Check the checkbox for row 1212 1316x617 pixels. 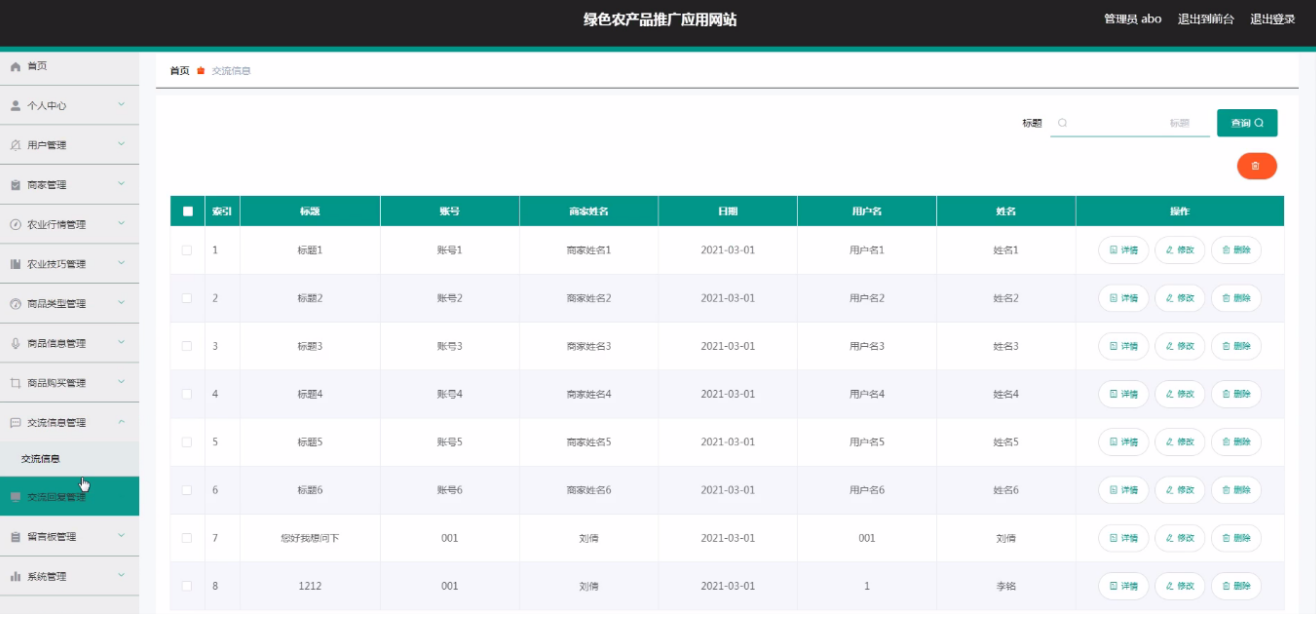[x=187, y=586]
